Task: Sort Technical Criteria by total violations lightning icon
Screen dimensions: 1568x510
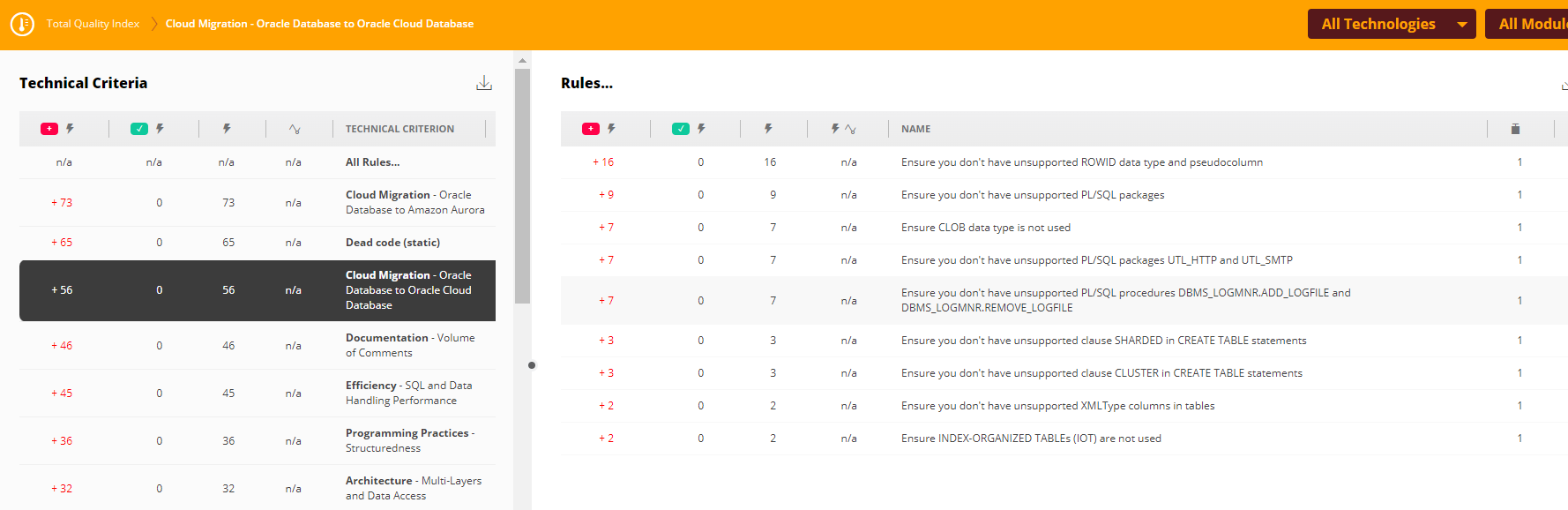Action: click(227, 129)
